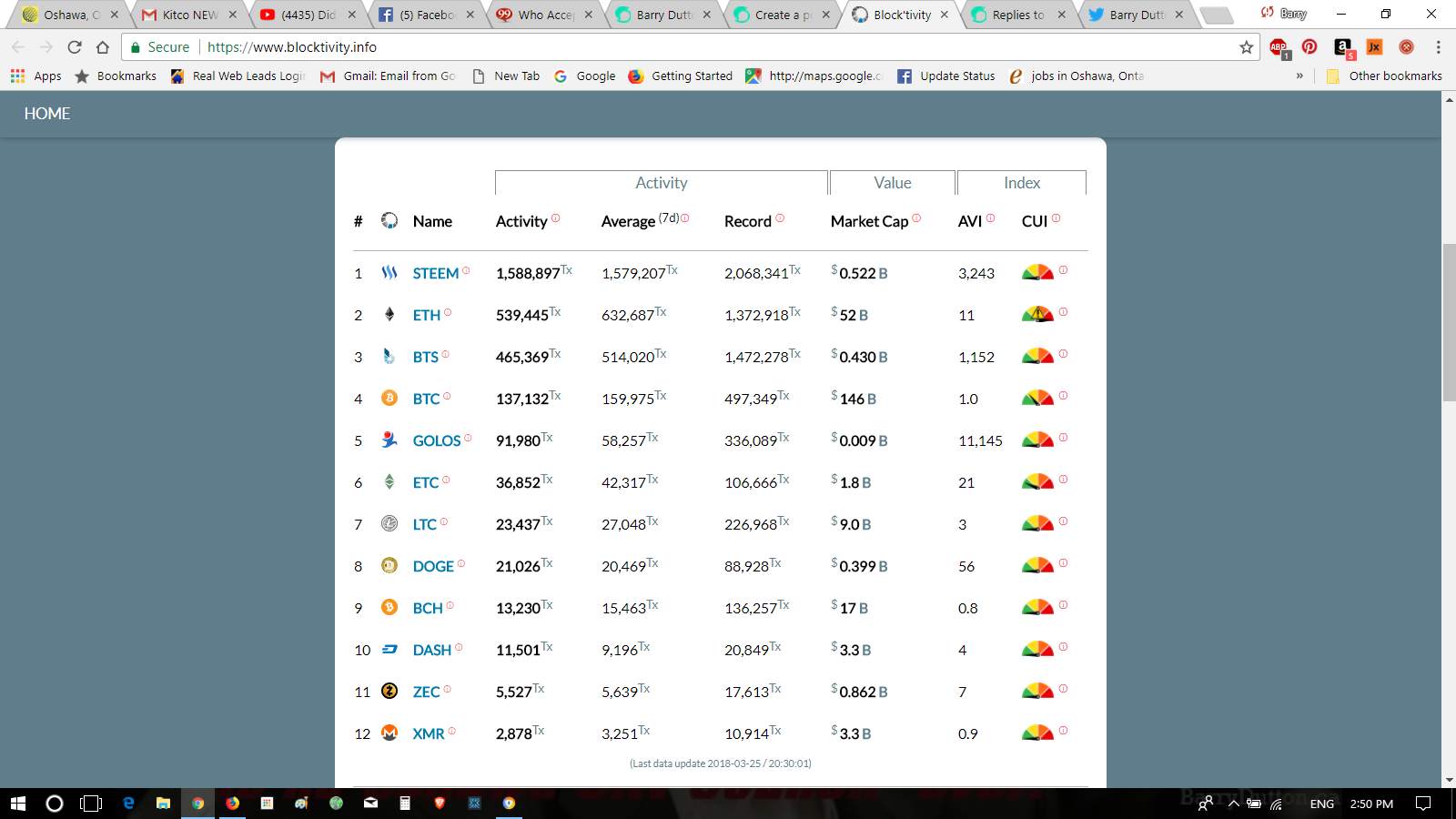The image size is (1456, 819).
Task: Switch to the Barry Dutt Twitter tab
Action: [x=1137, y=15]
